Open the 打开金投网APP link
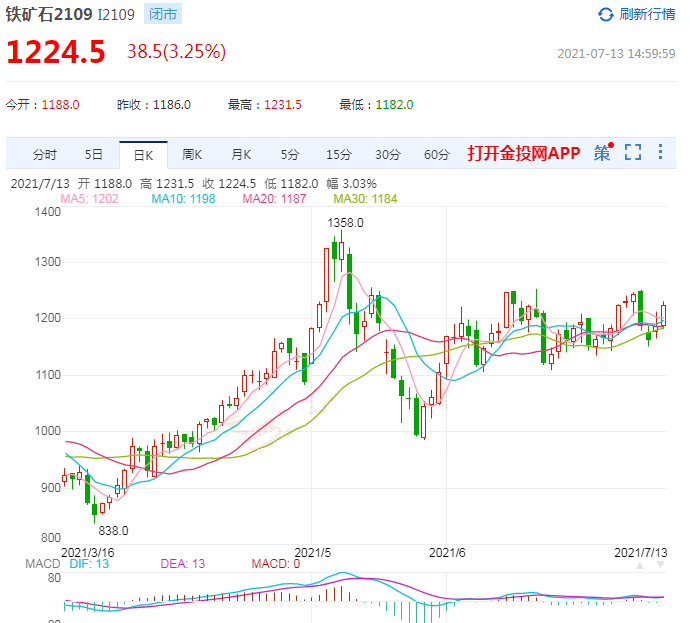Image resolution: width=690 pixels, height=623 pixels. coord(523,153)
